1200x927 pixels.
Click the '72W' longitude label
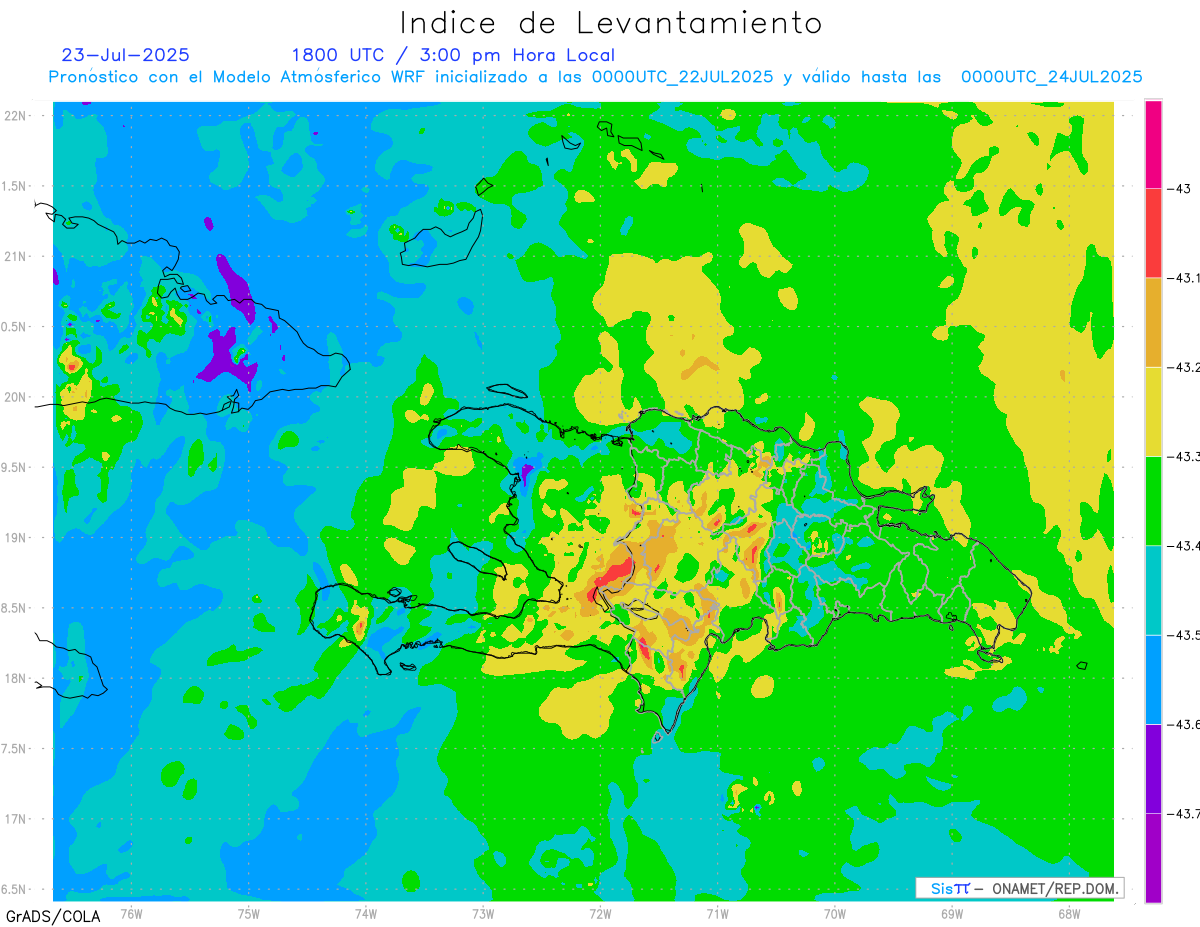(x=600, y=913)
